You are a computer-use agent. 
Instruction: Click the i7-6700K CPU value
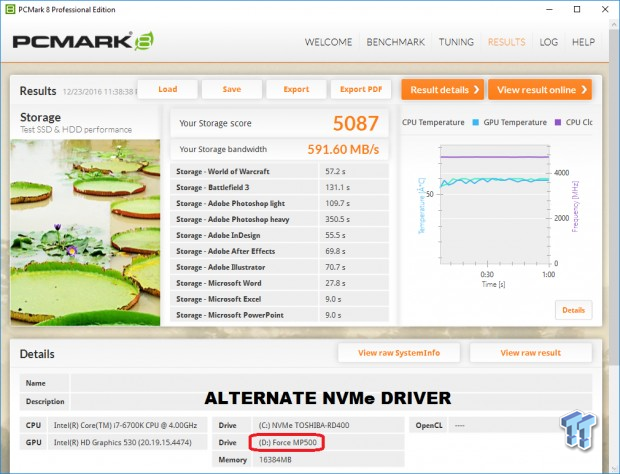click(125, 425)
